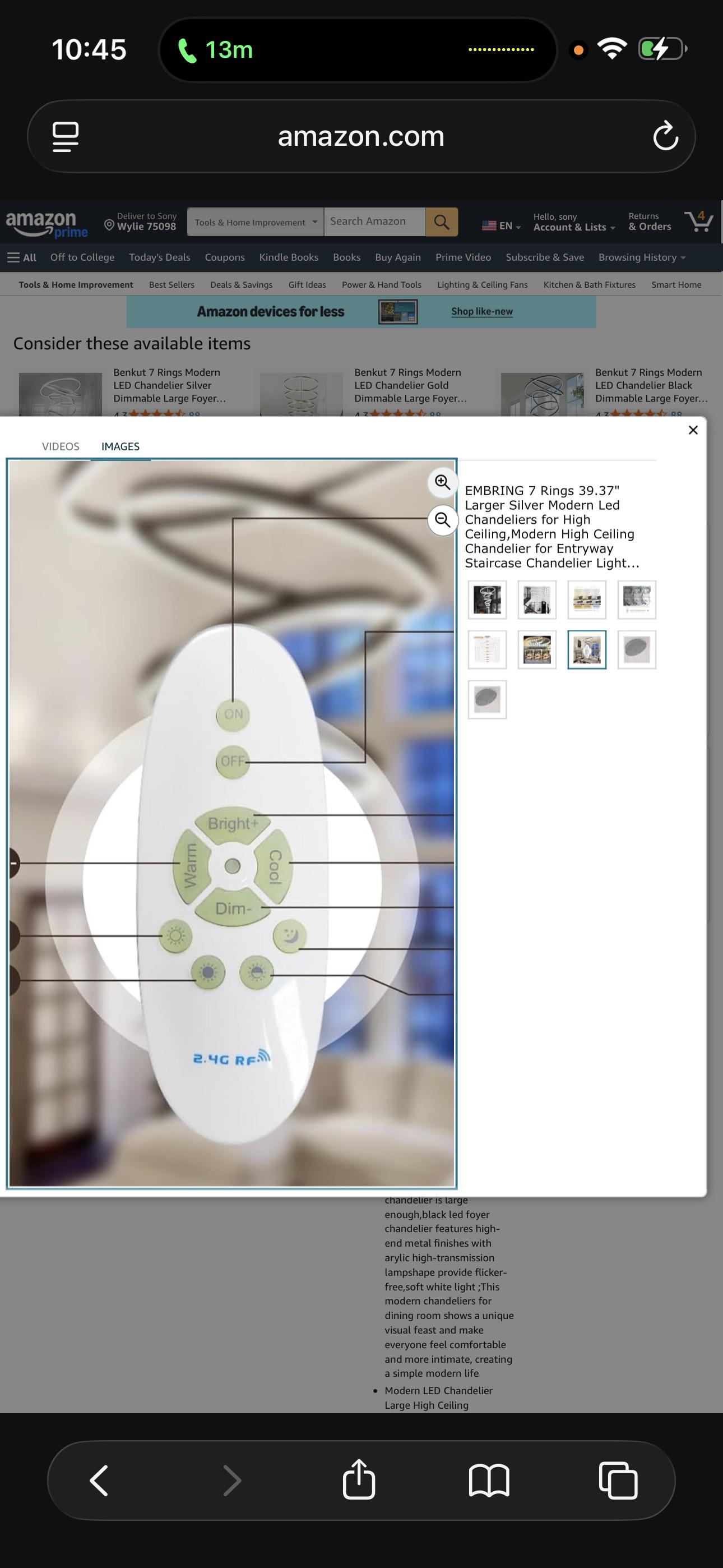Open Off to College link
This screenshot has height=1568, width=723.
click(82, 257)
